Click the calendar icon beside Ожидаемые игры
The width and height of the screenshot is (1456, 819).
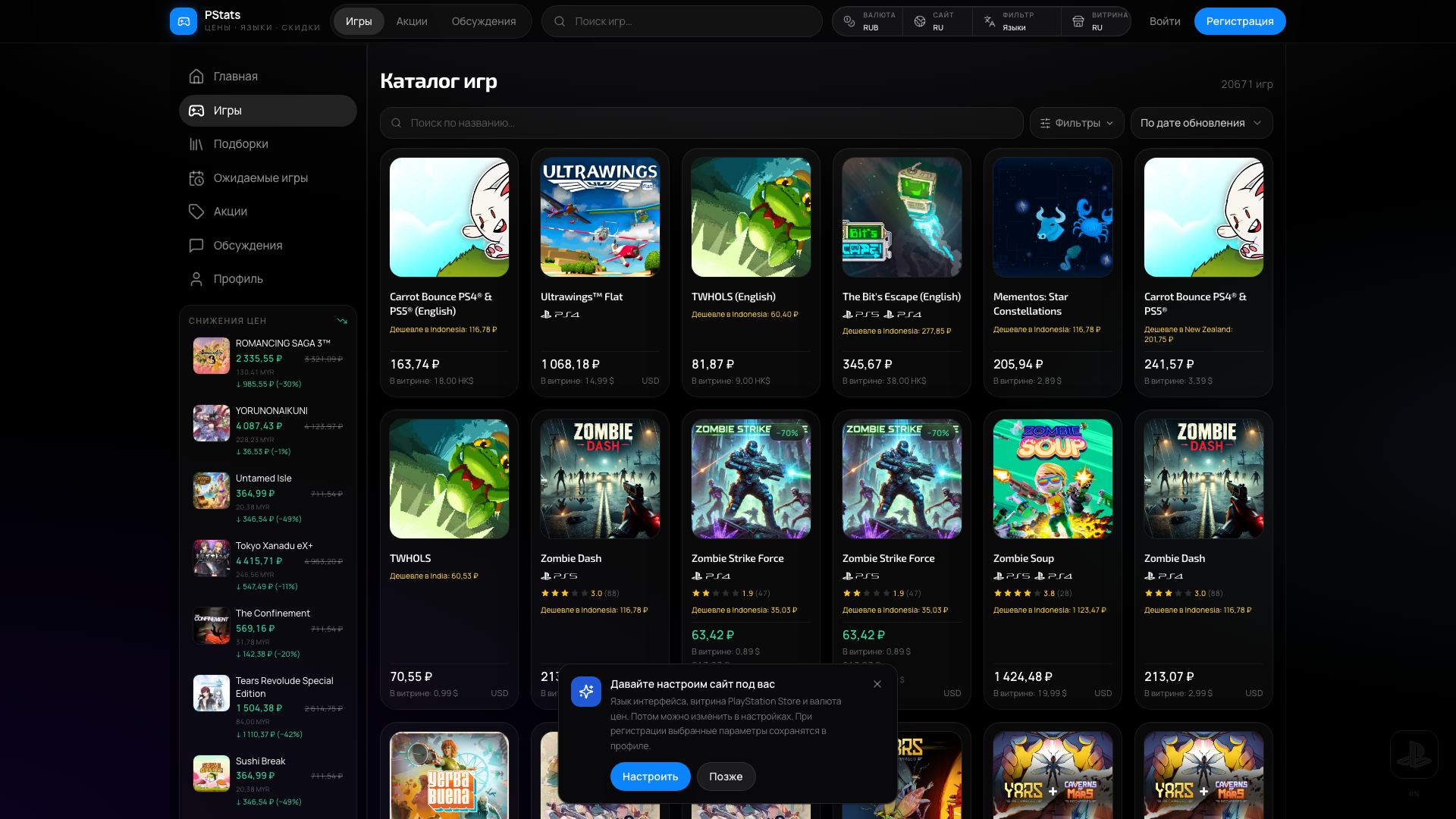[x=196, y=178]
